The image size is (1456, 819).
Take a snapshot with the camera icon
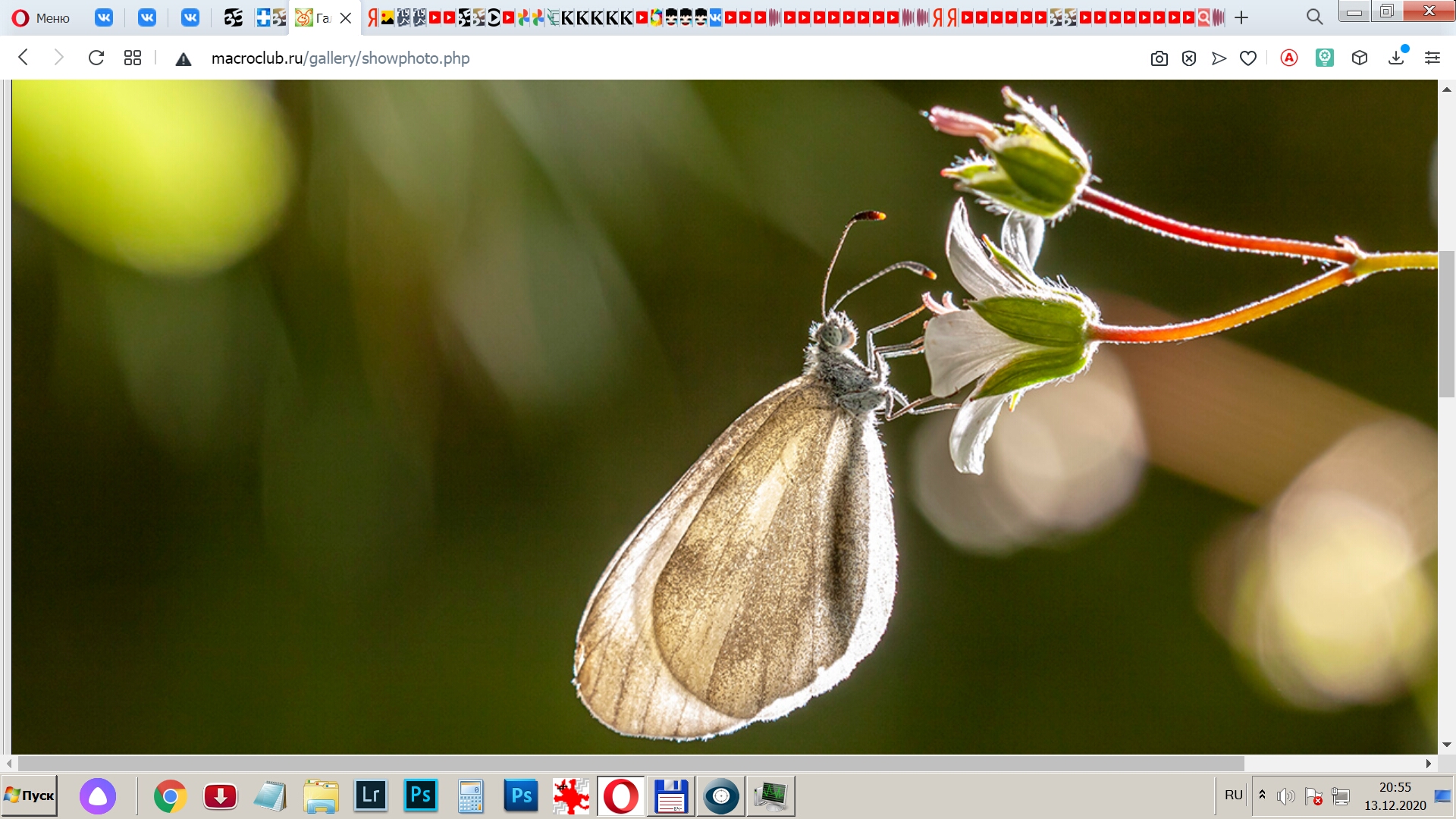click(1159, 58)
